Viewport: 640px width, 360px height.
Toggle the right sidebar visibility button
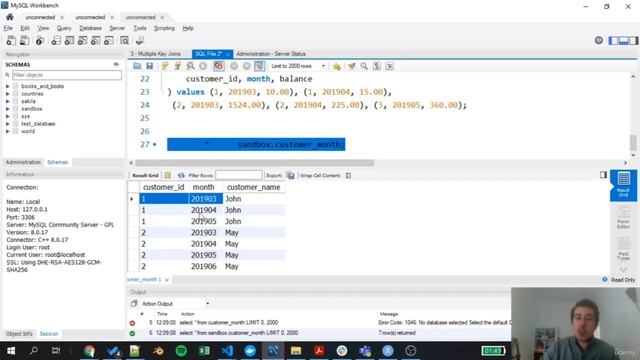pos(633,40)
